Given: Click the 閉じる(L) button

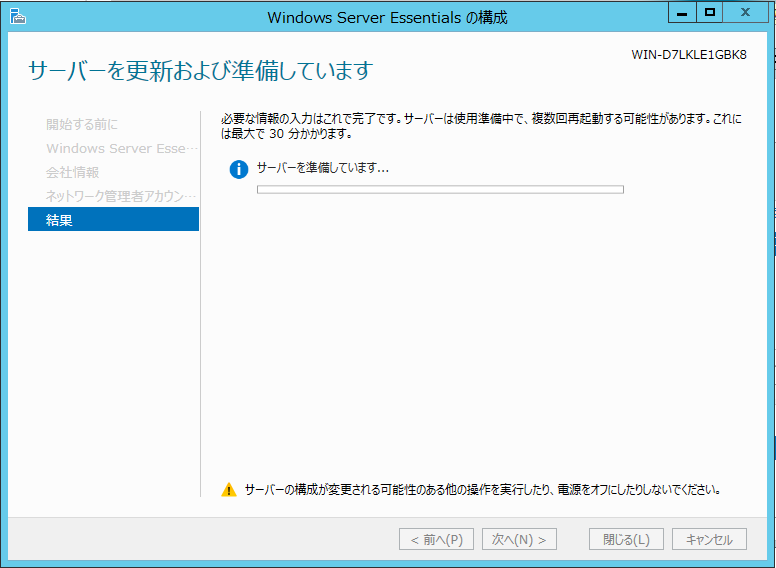Looking at the screenshot, I should [626, 539].
